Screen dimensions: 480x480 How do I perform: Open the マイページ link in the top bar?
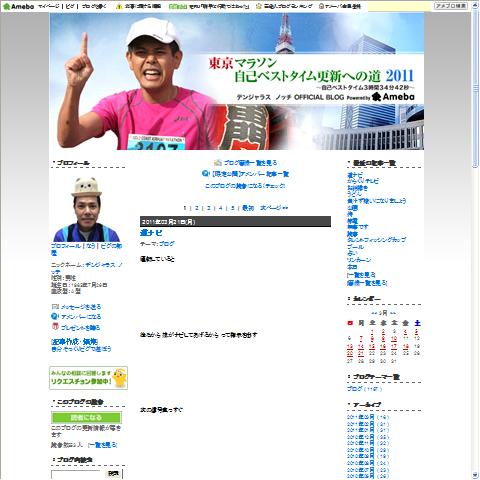tap(49, 6)
